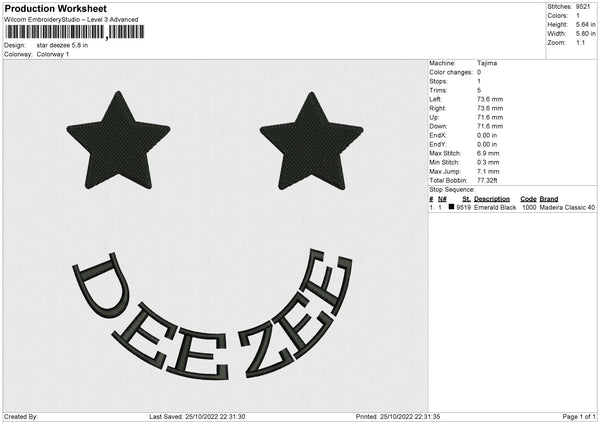Click the Width value 5.80 in
This screenshot has width=600, height=424.
[x=586, y=34]
